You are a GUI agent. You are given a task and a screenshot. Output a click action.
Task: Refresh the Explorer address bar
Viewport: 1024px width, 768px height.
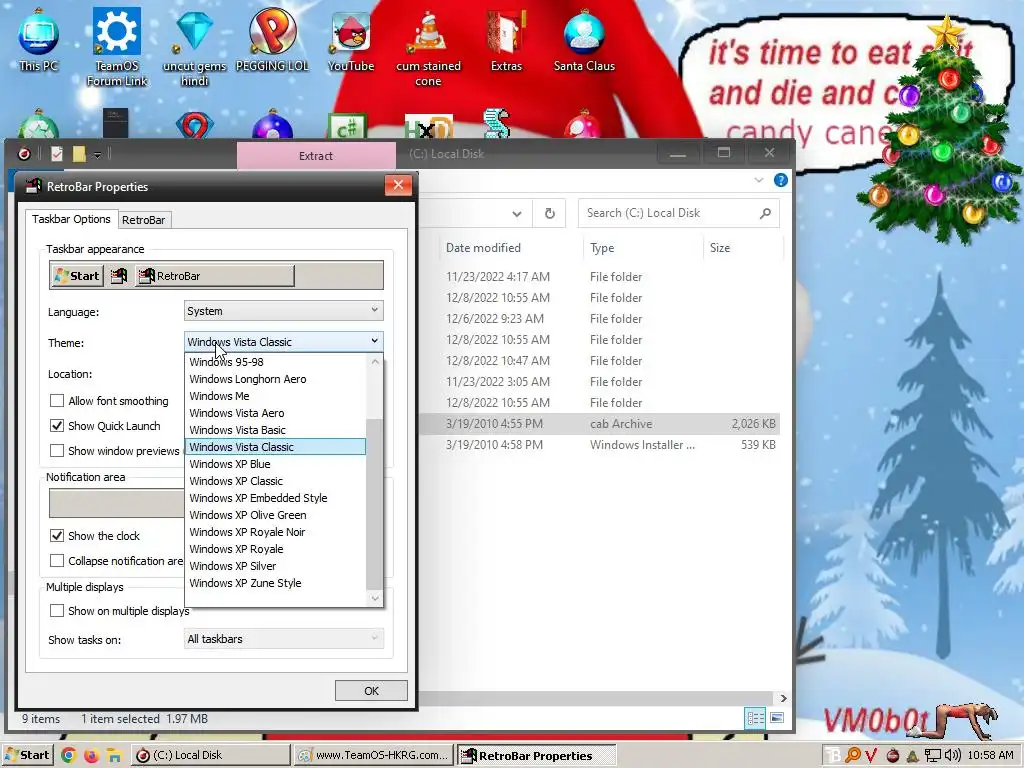(550, 214)
